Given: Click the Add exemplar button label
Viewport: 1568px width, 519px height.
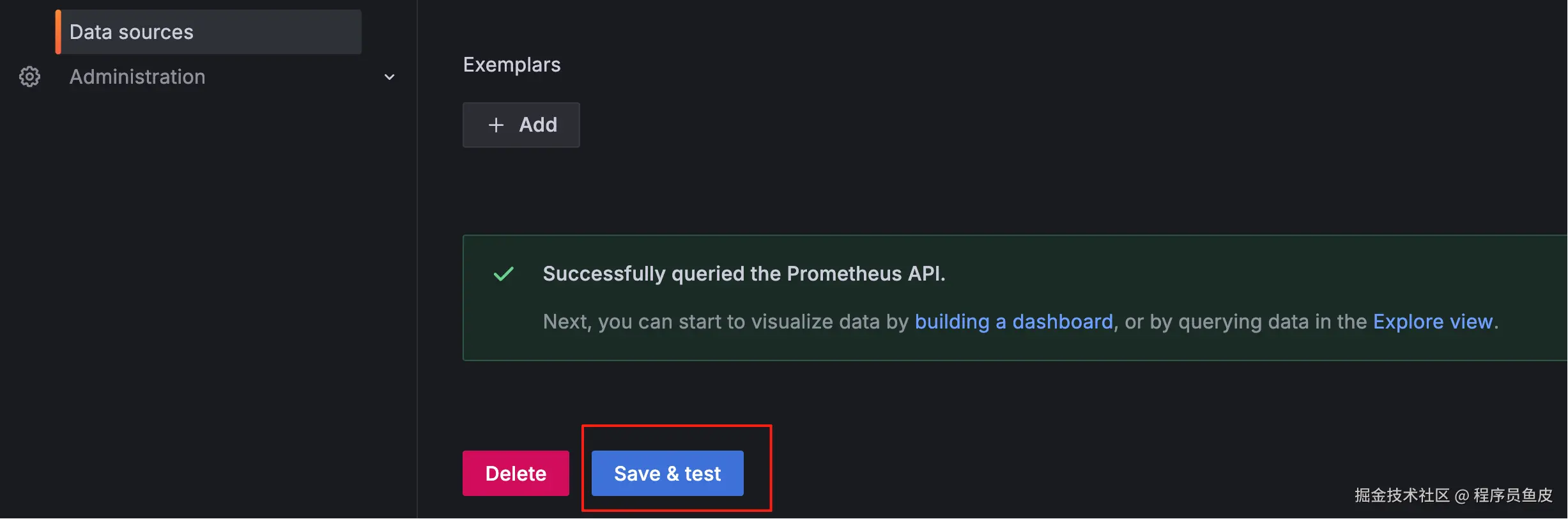Looking at the screenshot, I should pos(538,125).
